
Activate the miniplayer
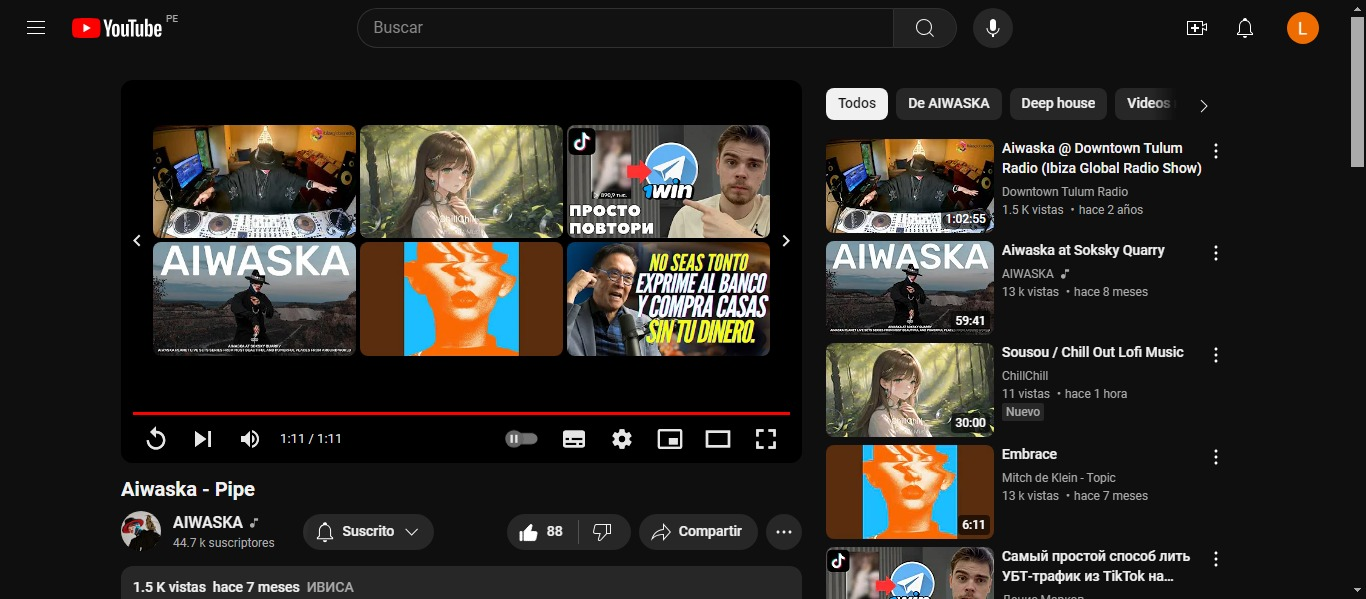pyautogui.click(x=670, y=439)
